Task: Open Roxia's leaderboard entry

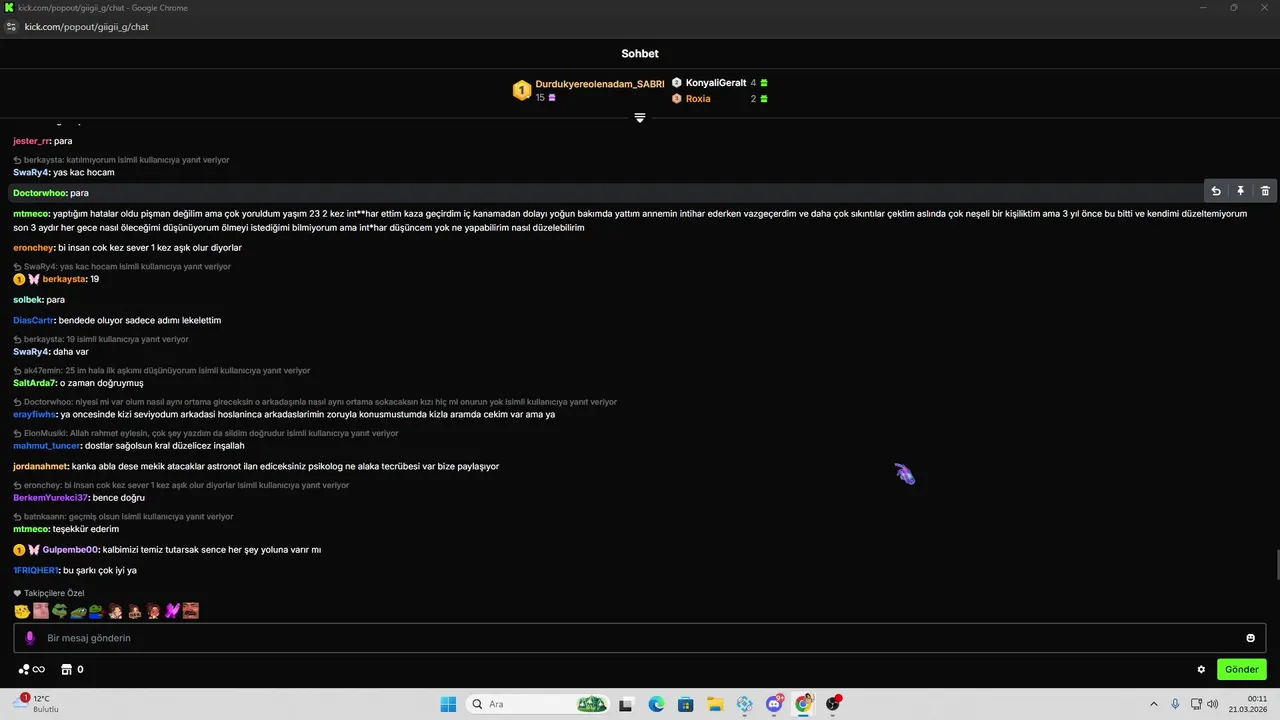Action: pos(698,99)
